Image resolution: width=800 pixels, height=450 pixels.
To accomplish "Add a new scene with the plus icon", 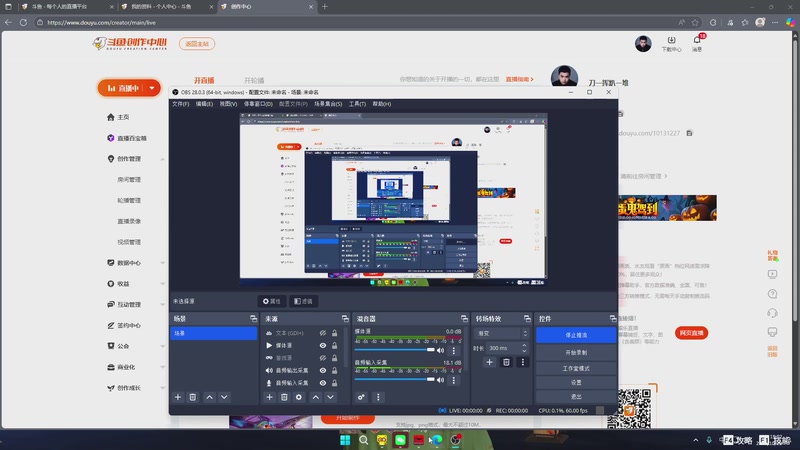I will point(178,397).
